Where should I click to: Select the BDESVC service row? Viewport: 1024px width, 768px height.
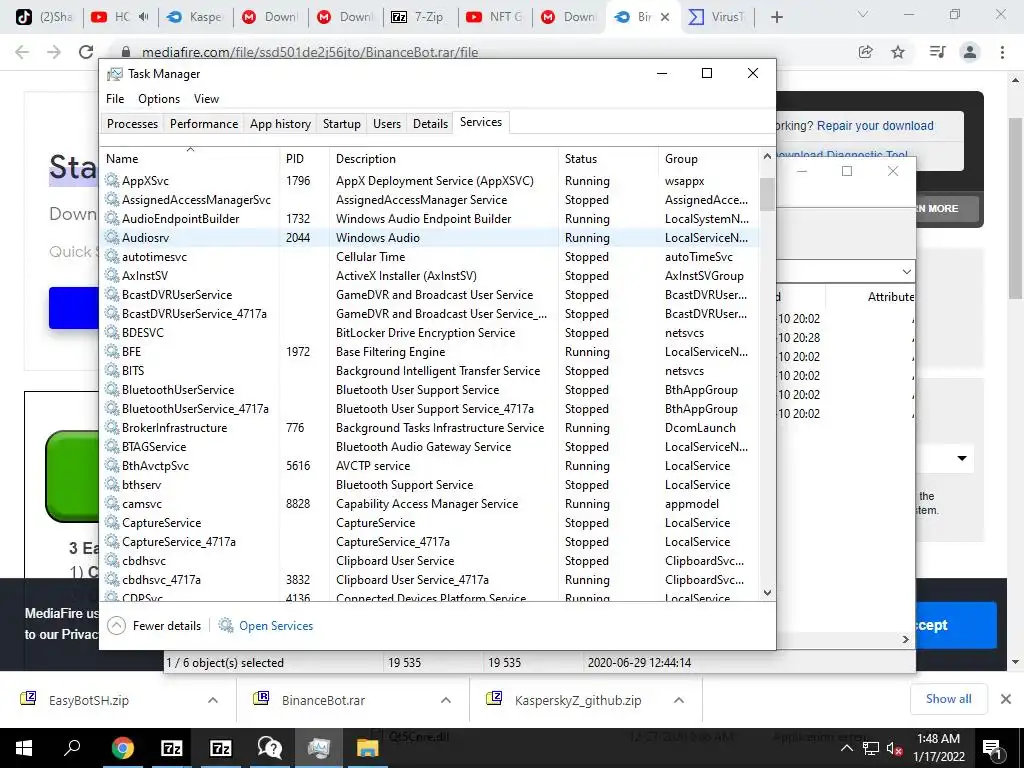tap(430, 332)
